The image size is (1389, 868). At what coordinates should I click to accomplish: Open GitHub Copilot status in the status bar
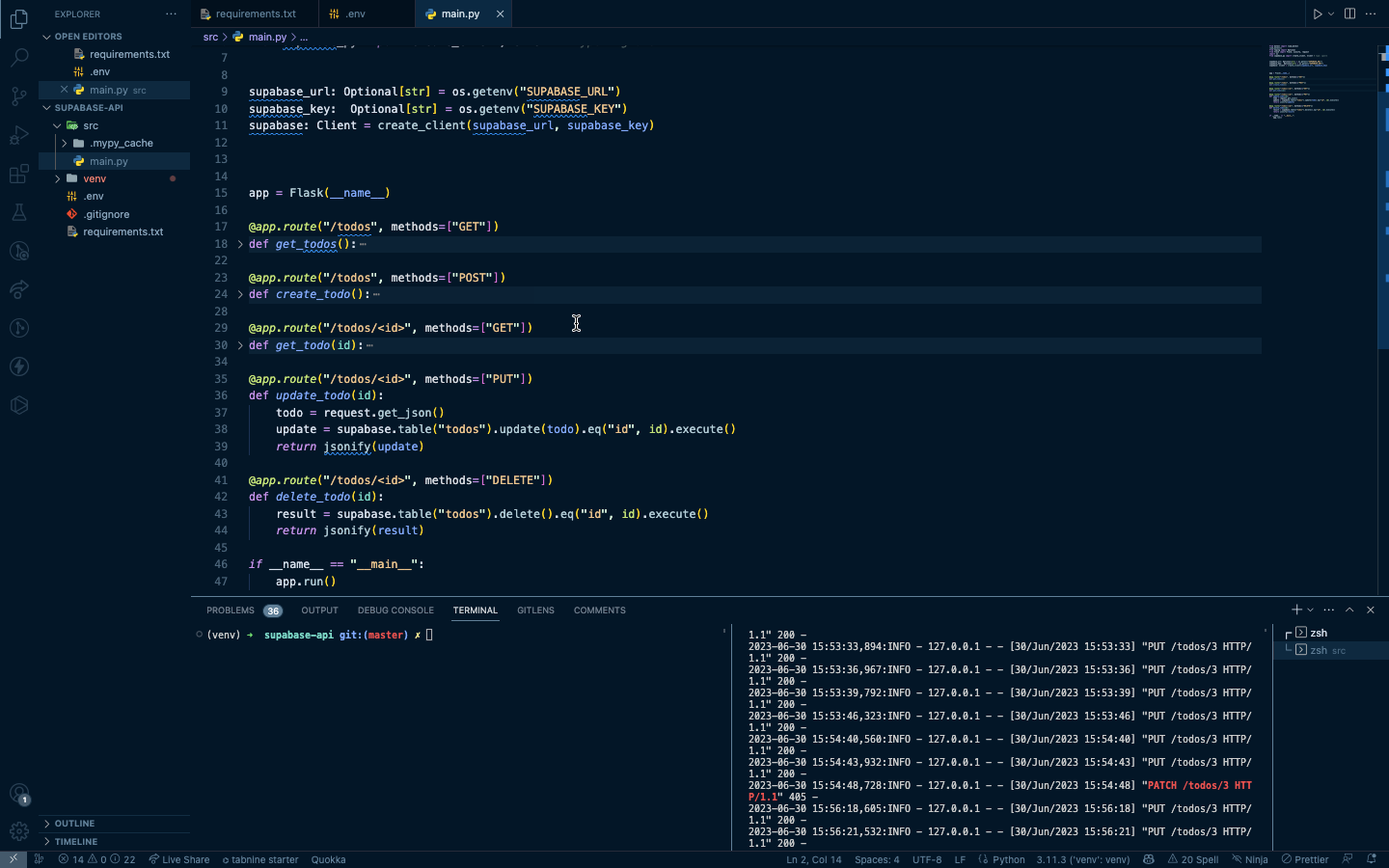point(1148,859)
